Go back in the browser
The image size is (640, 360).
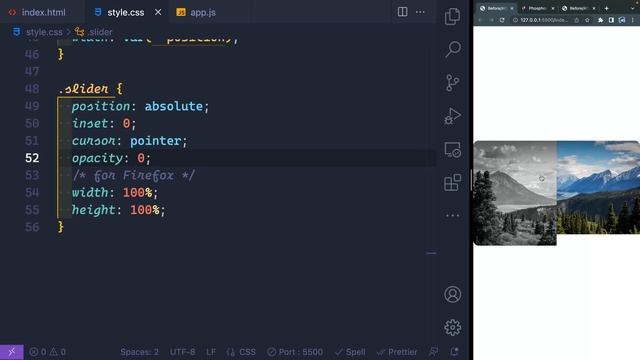click(x=480, y=20)
